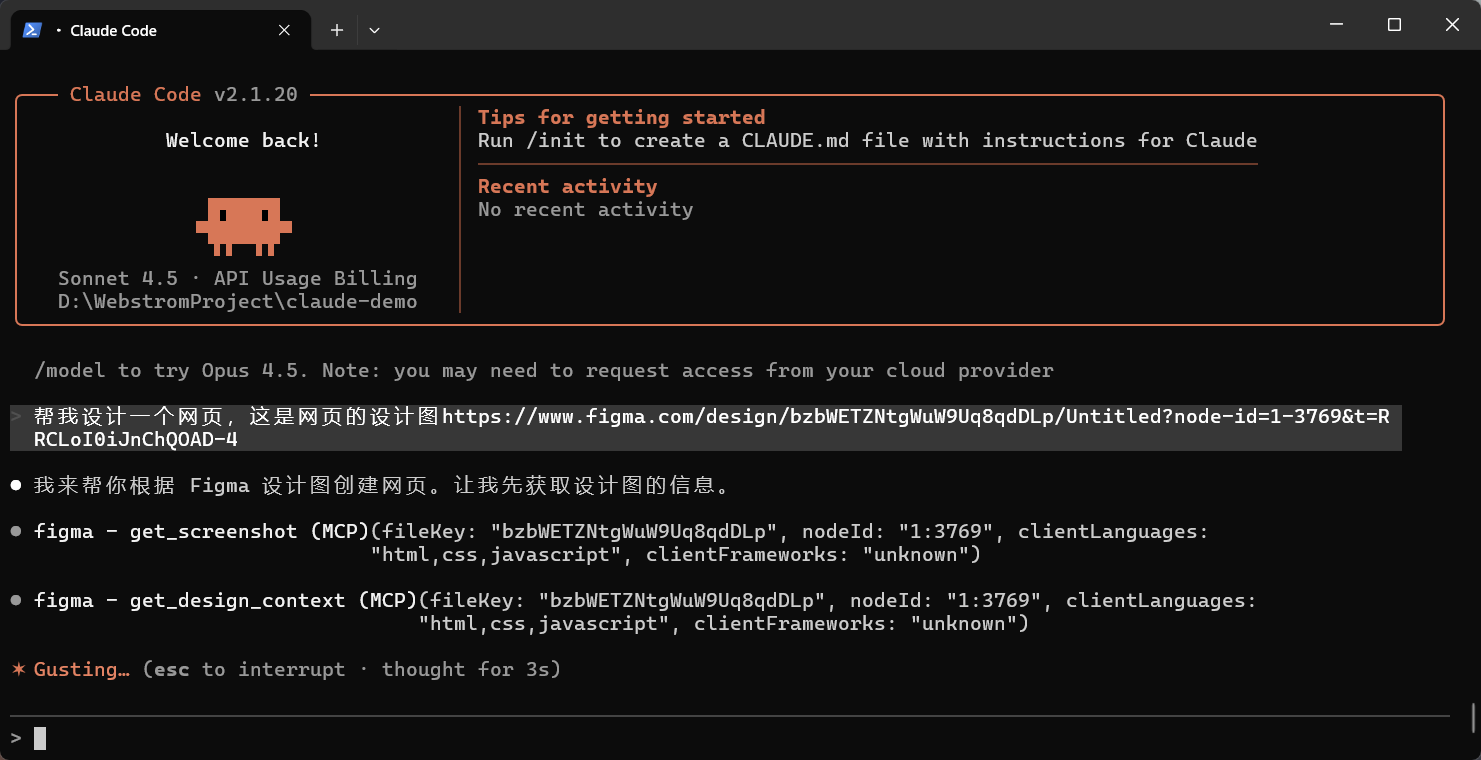
Task: Click the bullet beside get_design_context tool call
Action: tap(16, 600)
